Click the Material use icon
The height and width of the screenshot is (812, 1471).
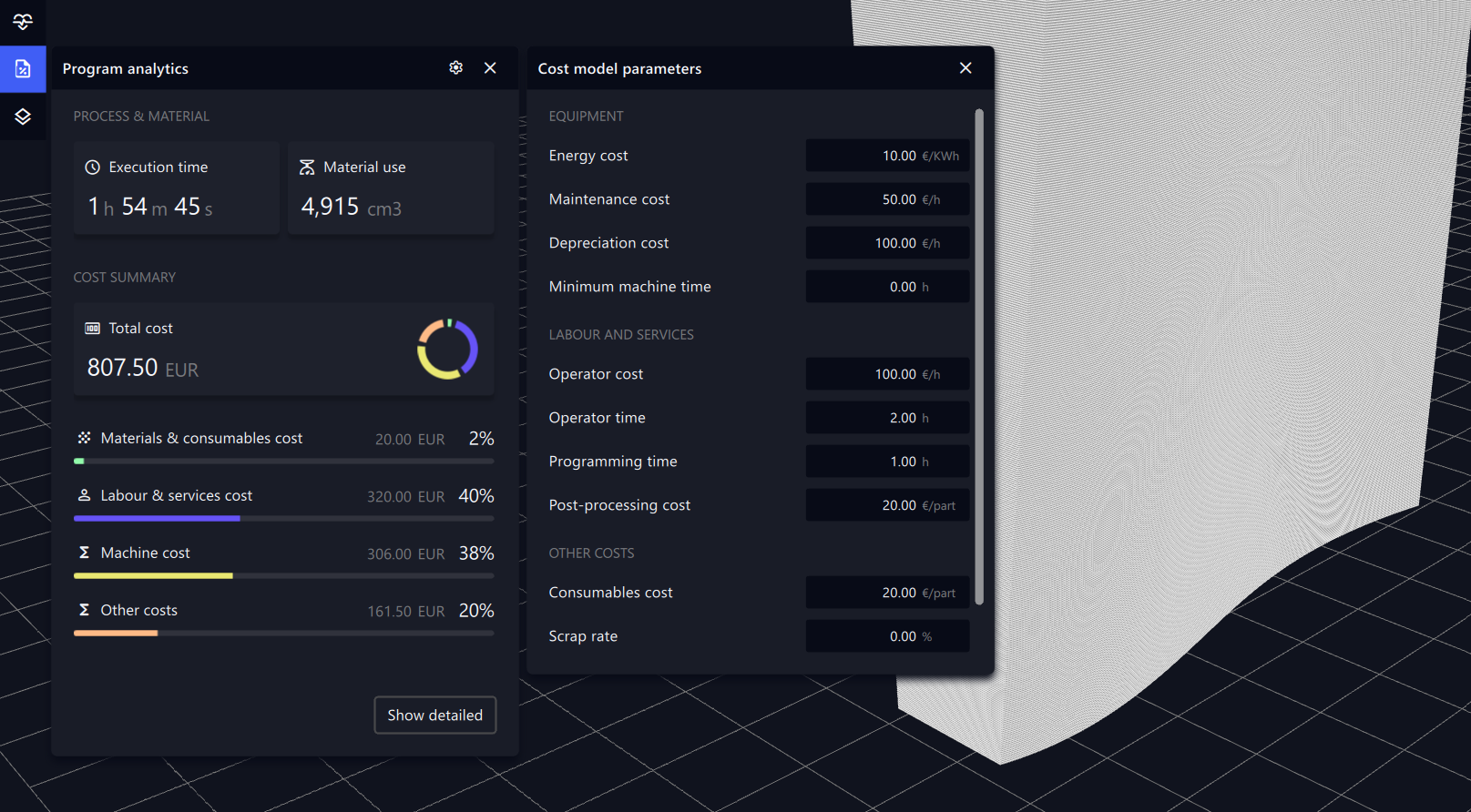[x=307, y=167]
